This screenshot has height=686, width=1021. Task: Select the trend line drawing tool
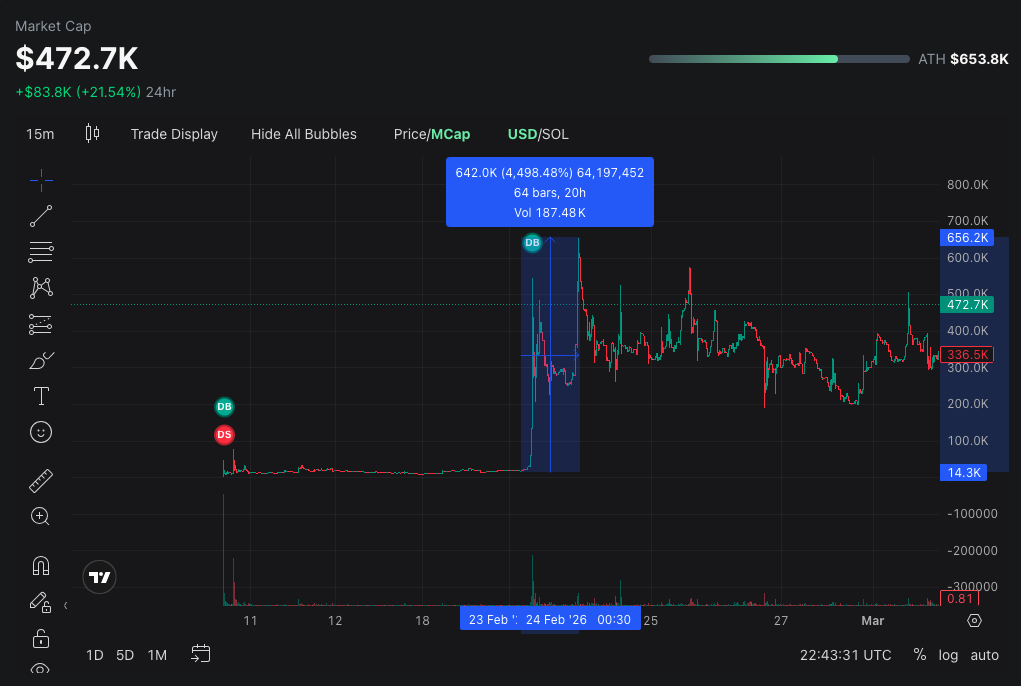coord(41,216)
